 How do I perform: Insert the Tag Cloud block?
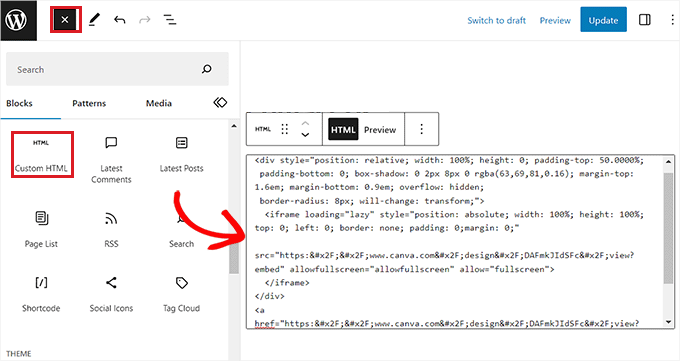181,294
